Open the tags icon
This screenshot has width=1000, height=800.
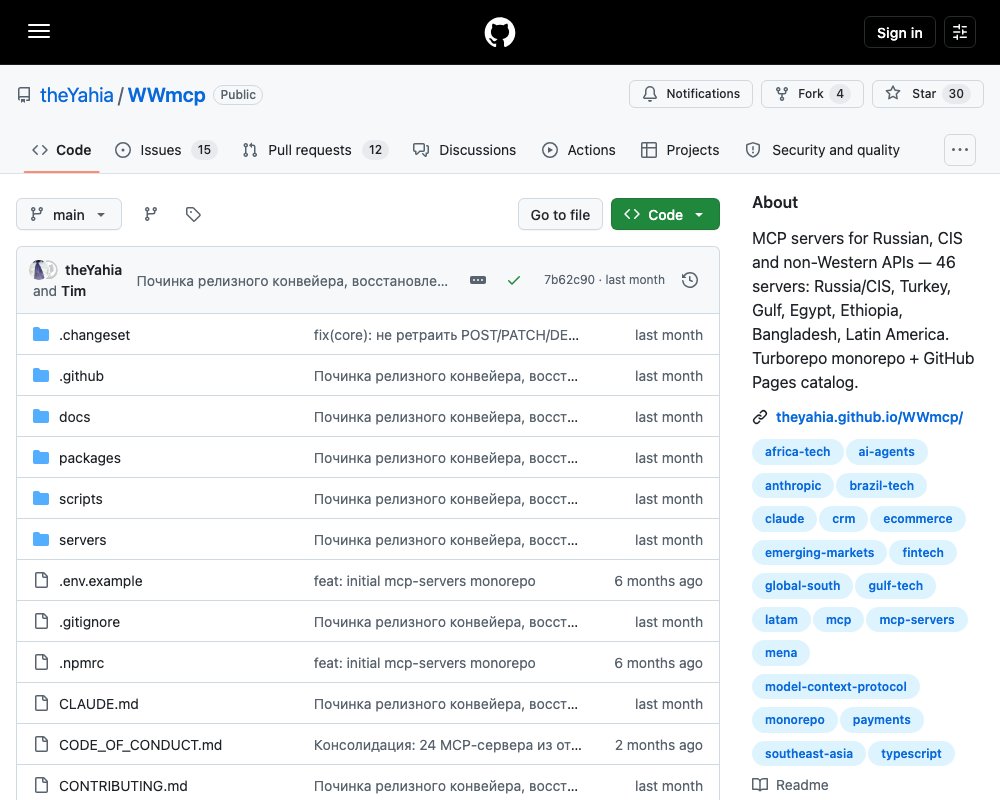[x=193, y=214]
